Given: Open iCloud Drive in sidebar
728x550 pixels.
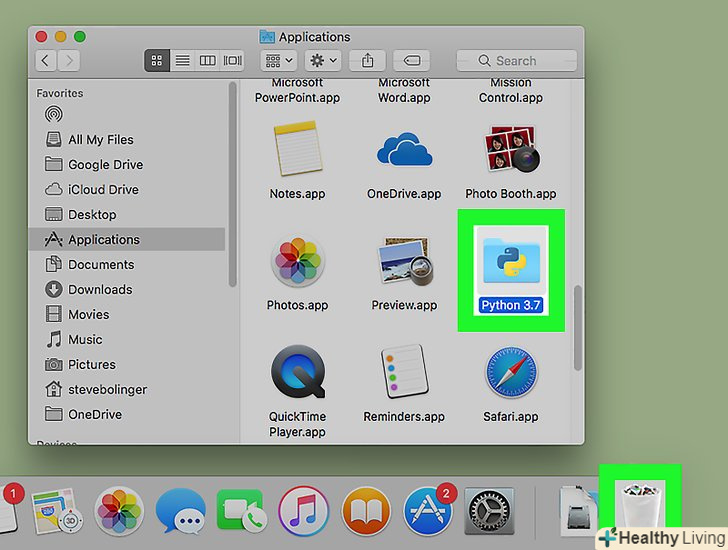Looking at the screenshot, I should [x=127, y=190].
